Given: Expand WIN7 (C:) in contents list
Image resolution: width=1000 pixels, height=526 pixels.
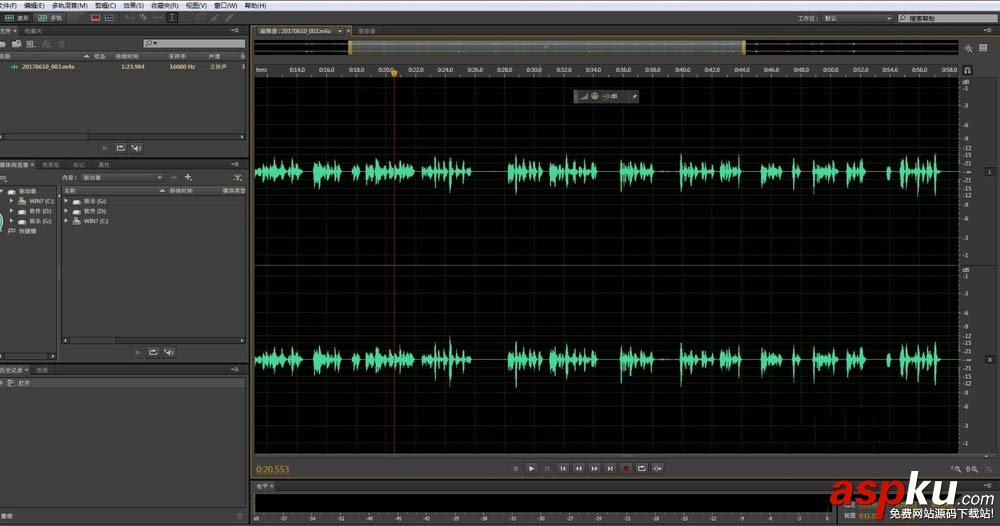Looking at the screenshot, I should pyautogui.click(x=66, y=221).
